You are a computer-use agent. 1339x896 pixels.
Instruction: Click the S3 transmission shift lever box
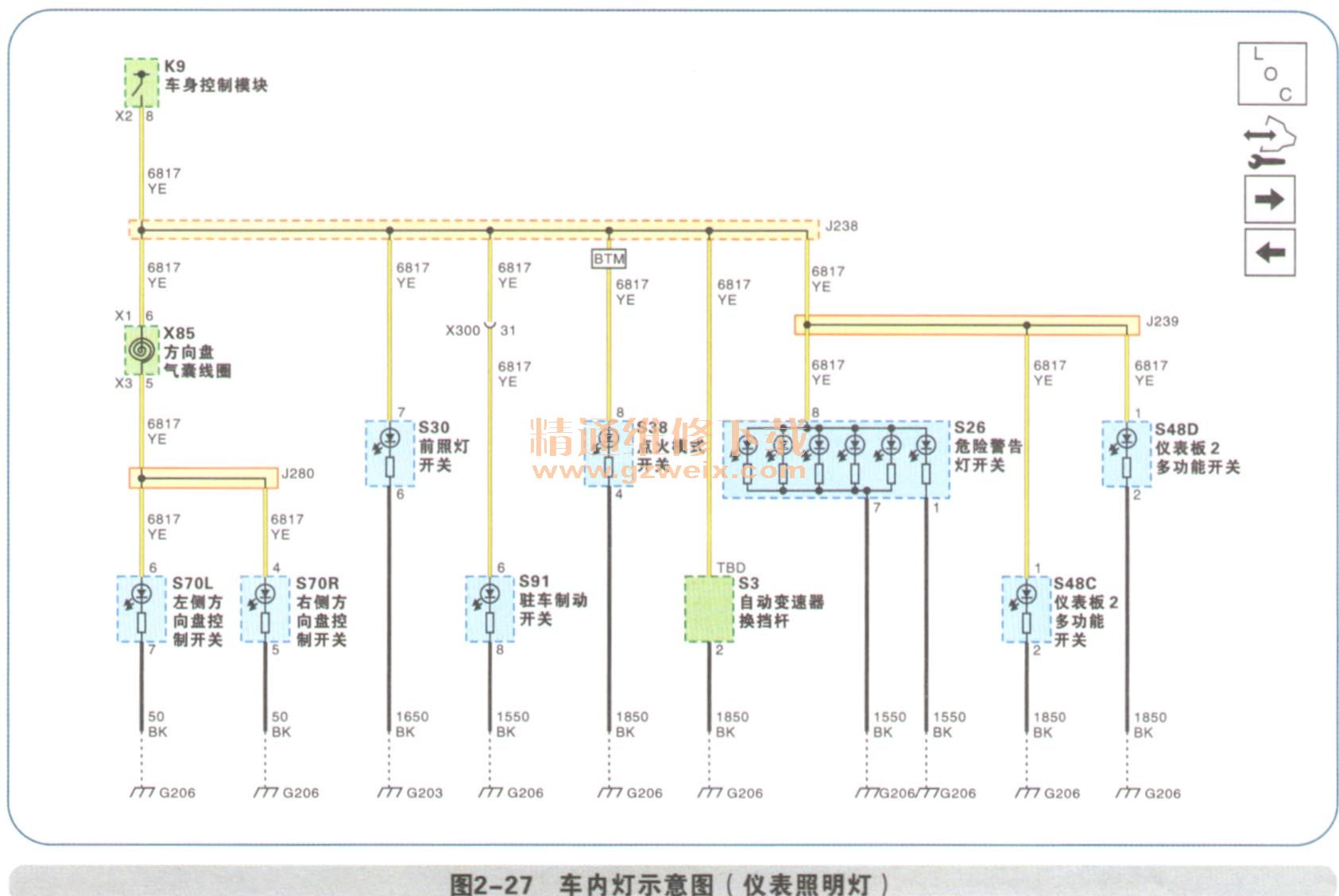point(710,608)
